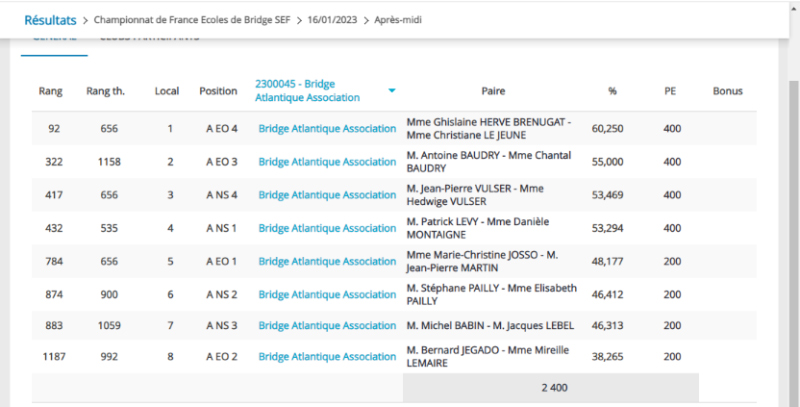Click position A NS 3

pyautogui.click(x=221, y=325)
